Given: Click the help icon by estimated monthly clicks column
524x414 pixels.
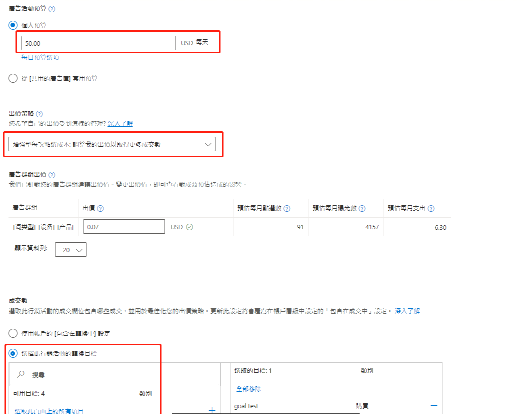Looking at the screenshot, I should (287, 208).
